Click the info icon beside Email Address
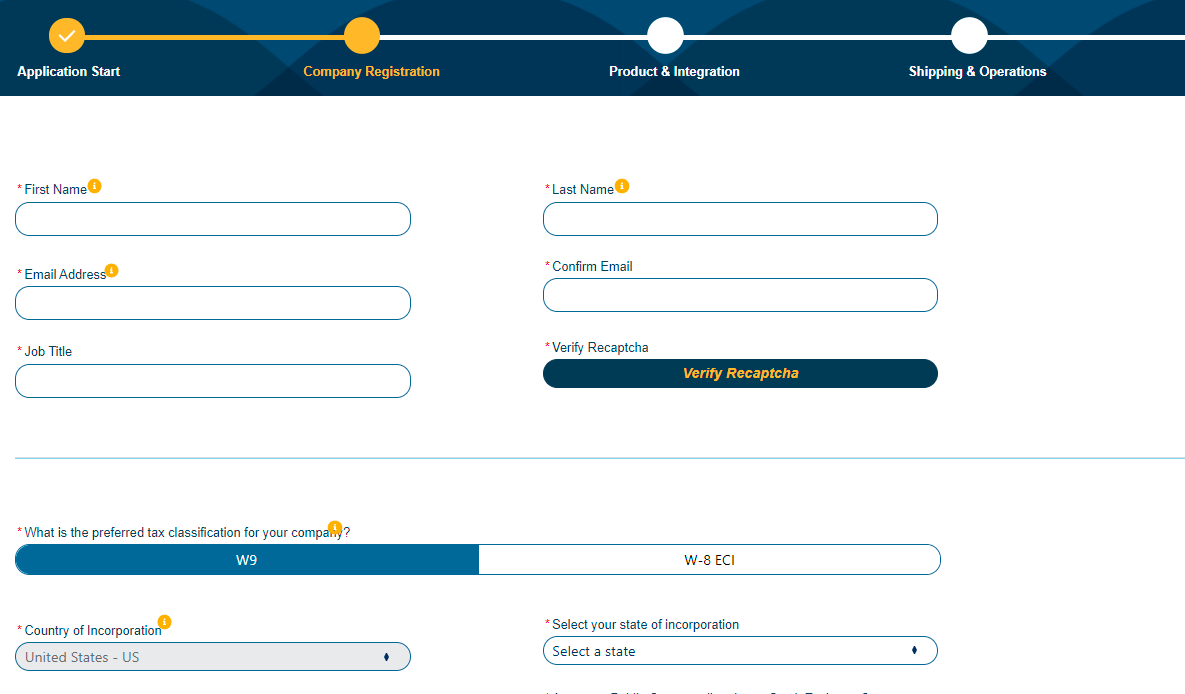1185x694 pixels. point(112,271)
